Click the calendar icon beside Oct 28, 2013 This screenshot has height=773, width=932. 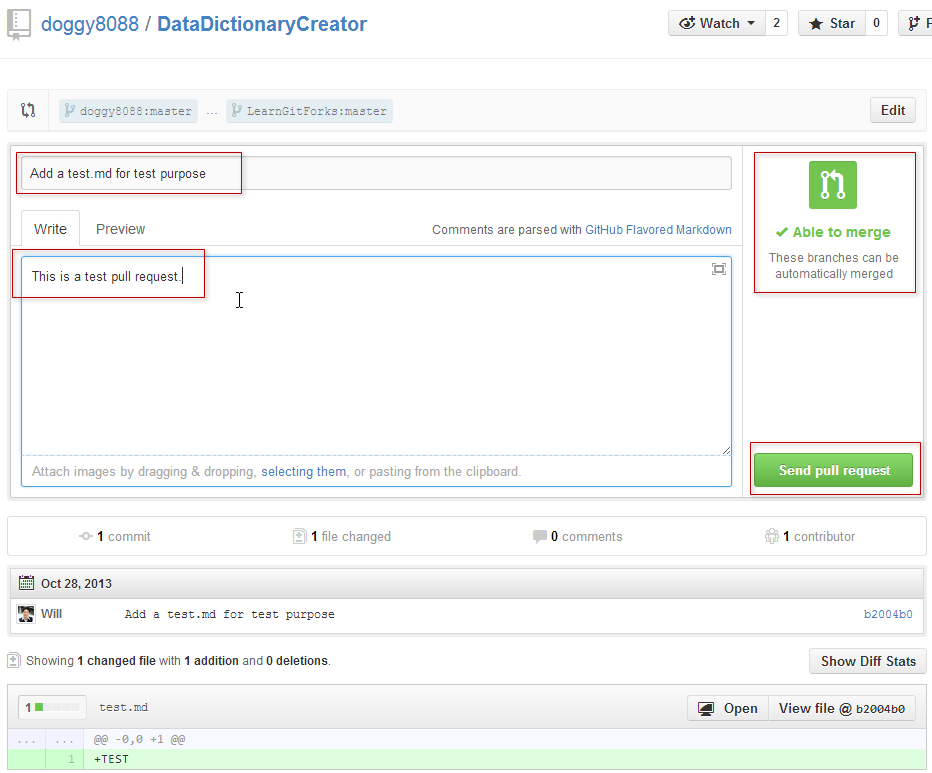pos(26,583)
